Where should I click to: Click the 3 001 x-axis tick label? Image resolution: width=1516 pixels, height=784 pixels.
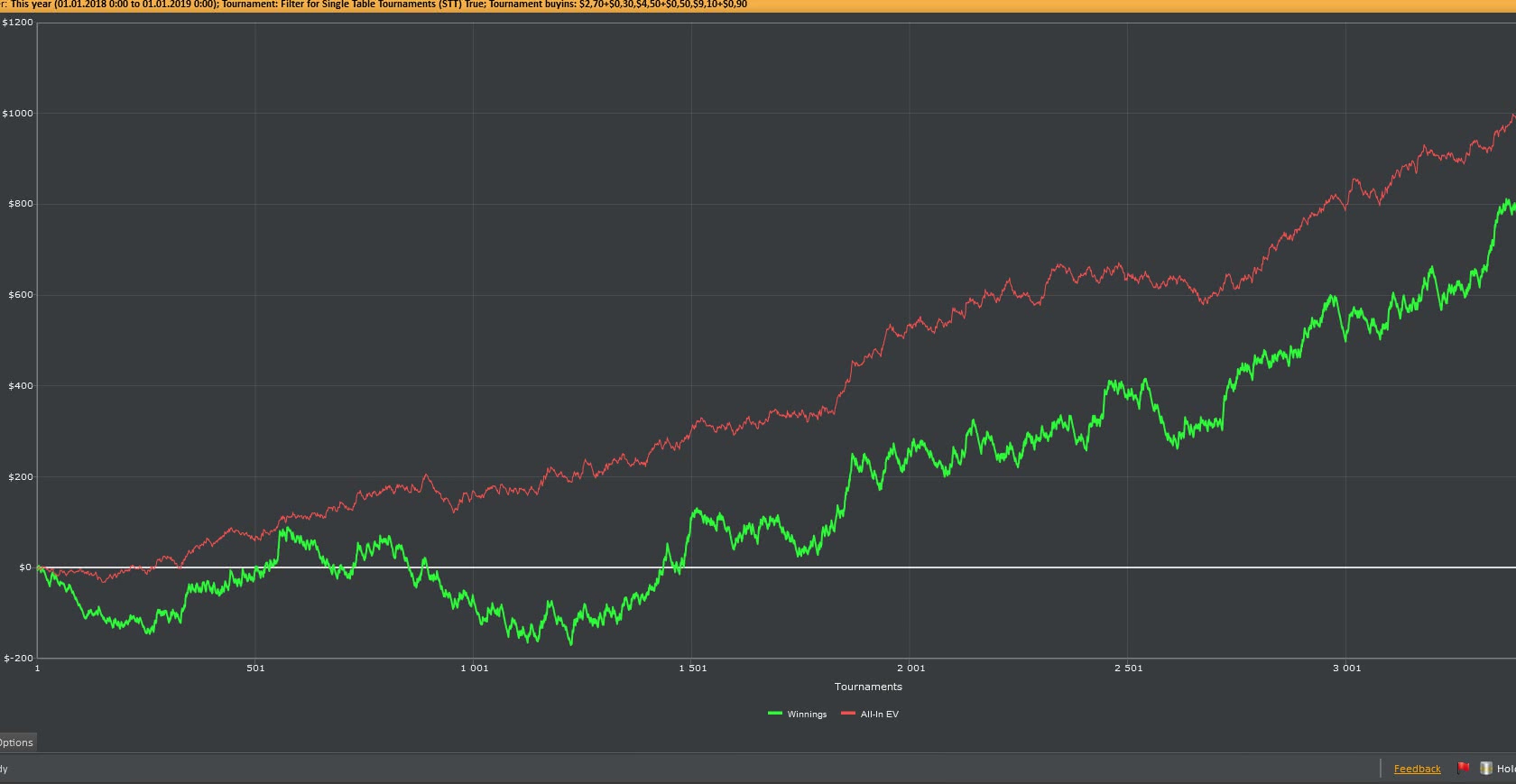tap(1346, 669)
